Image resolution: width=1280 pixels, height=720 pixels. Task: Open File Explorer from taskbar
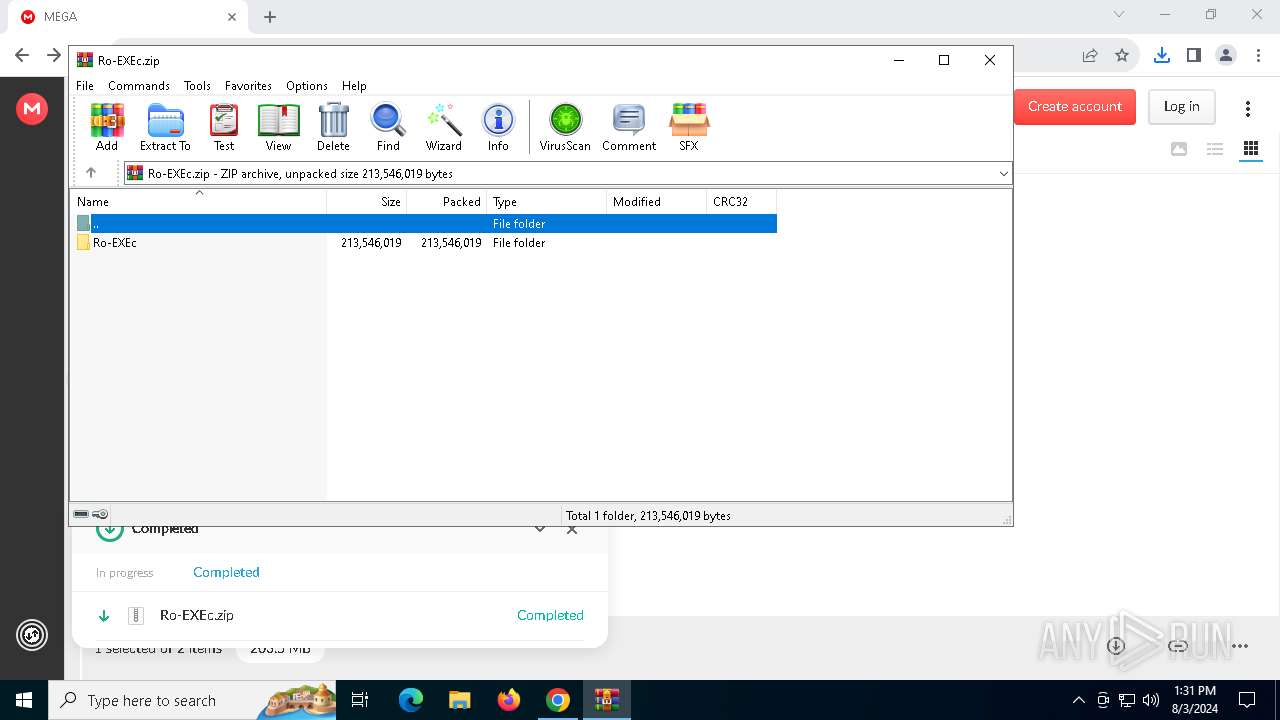pyautogui.click(x=459, y=700)
